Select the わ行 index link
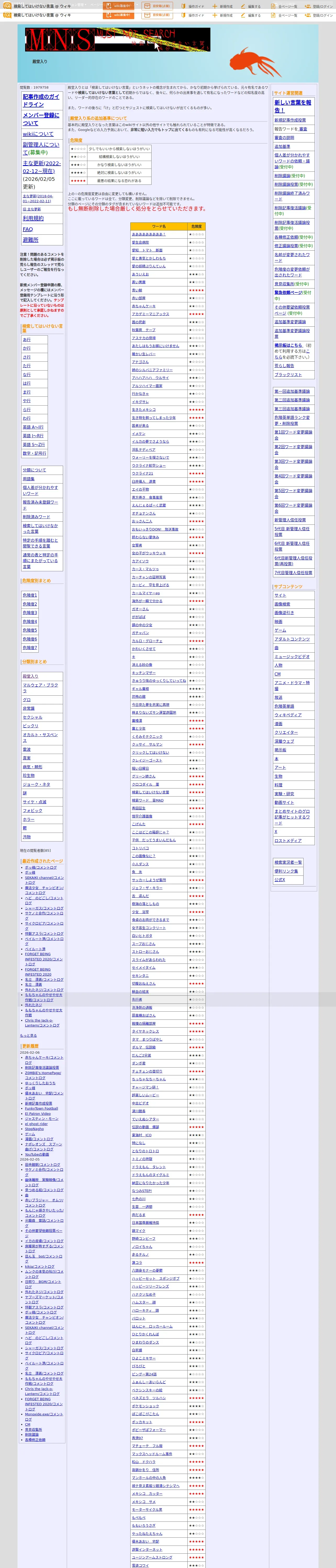This screenshot has width=336, height=1568. coord(27,418)
